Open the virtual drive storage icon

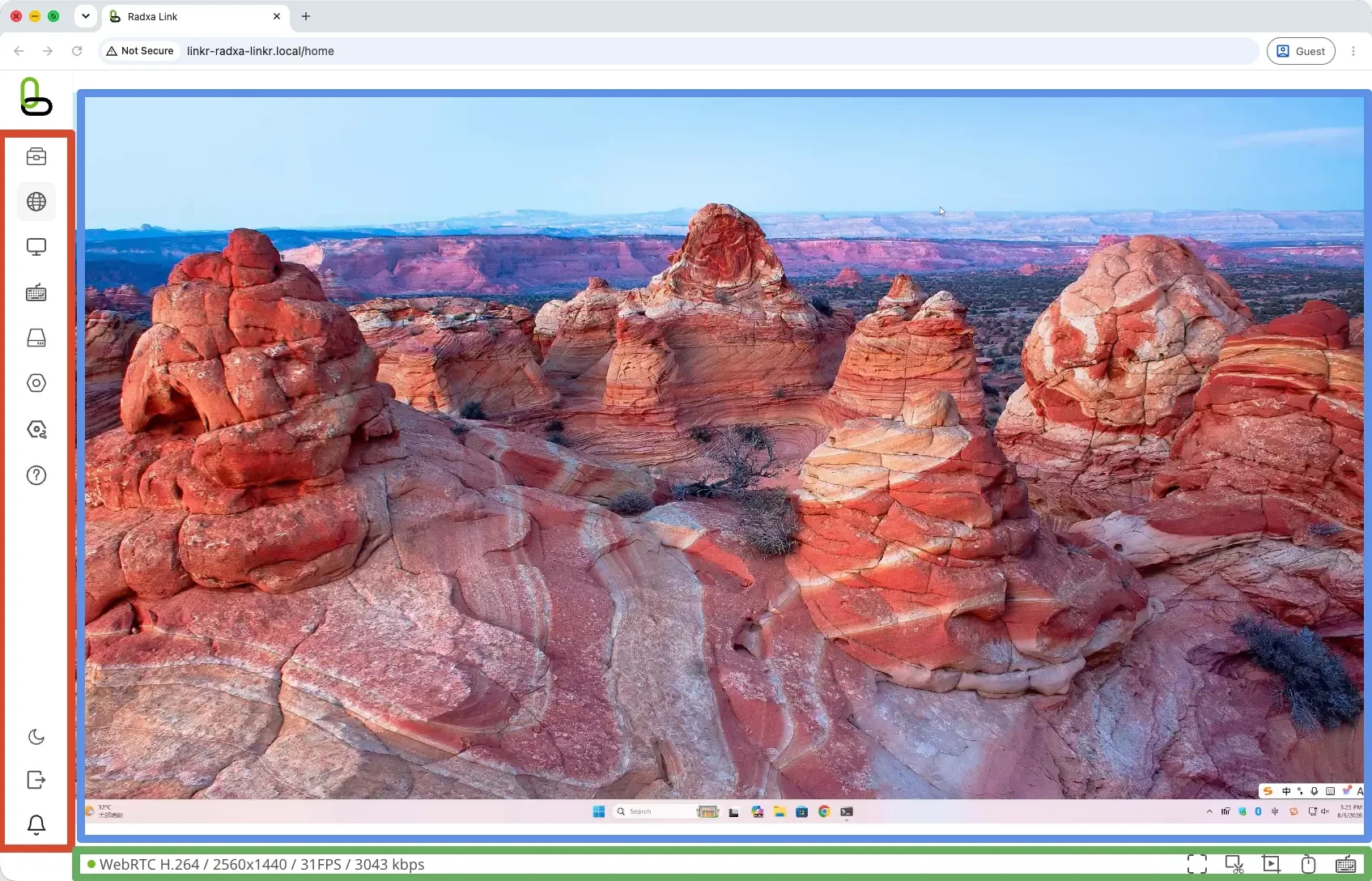36,338
